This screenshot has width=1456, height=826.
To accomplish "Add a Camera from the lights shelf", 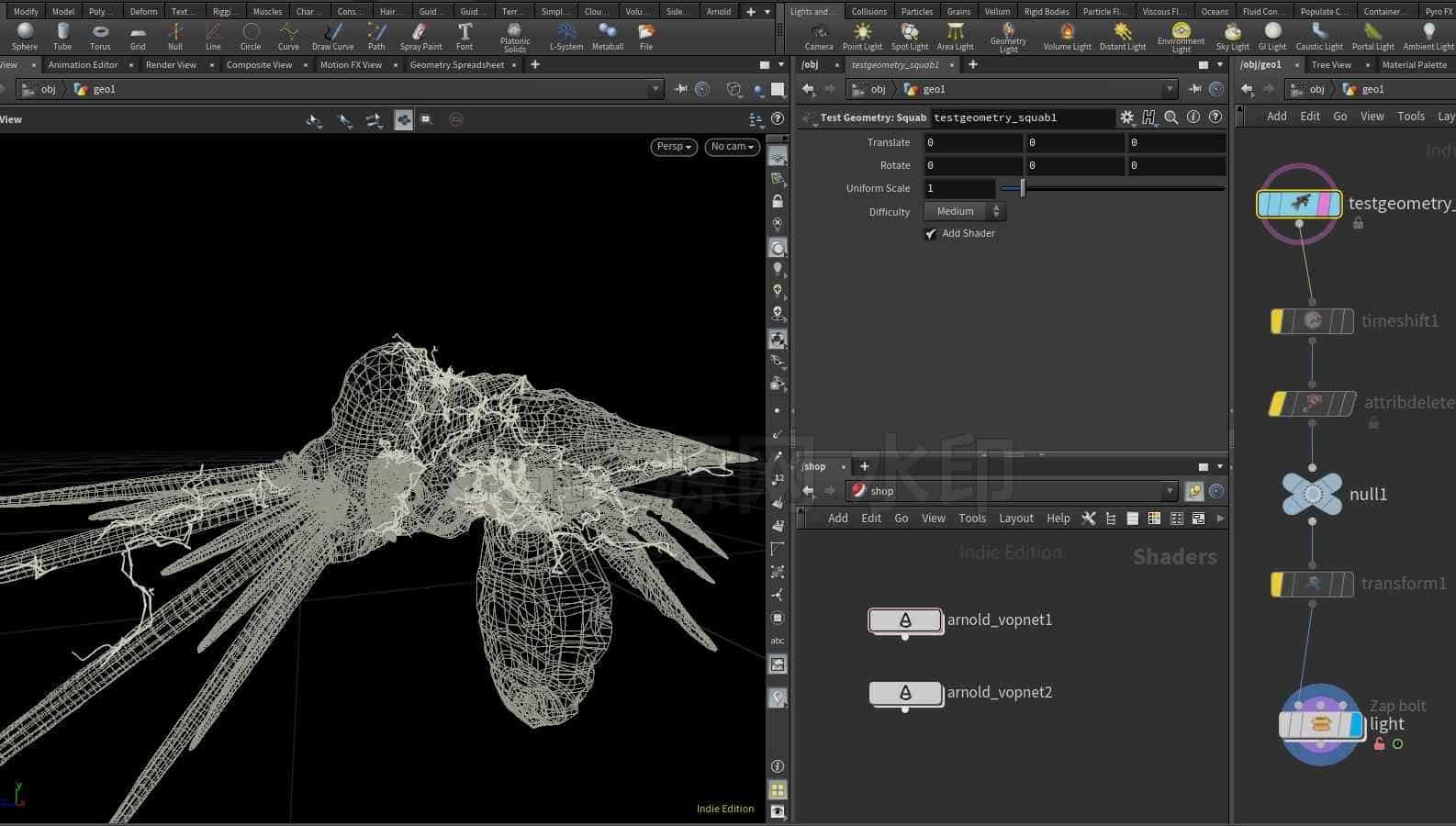I will pos(819,37).
